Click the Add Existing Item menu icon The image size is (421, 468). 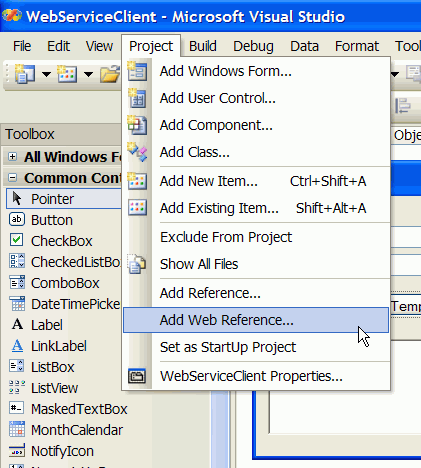click(137, 208)
